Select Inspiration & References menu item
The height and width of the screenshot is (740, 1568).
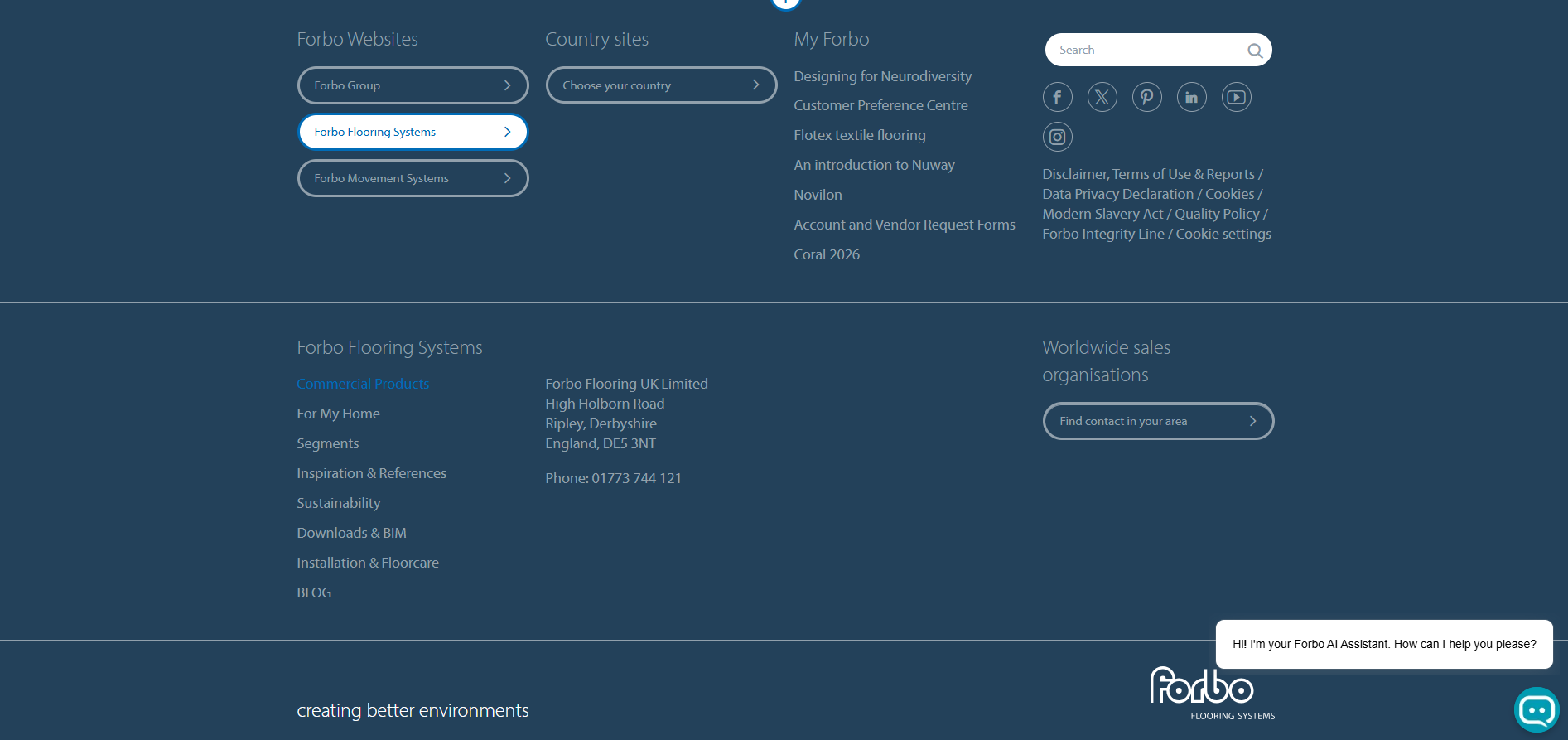[x=371, y=473]
